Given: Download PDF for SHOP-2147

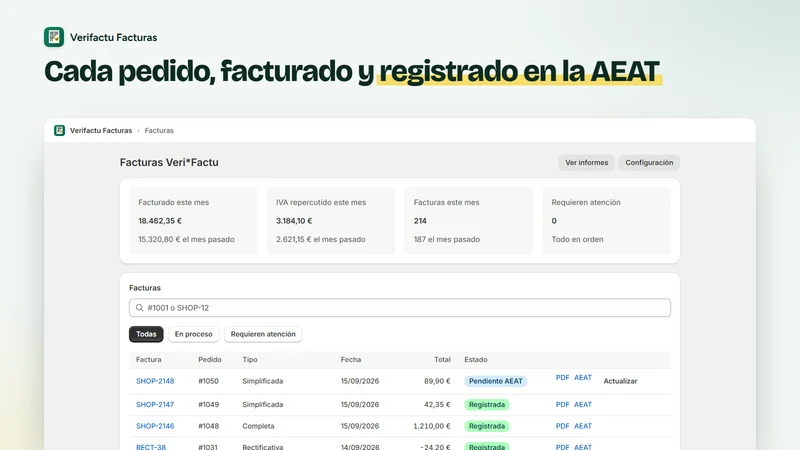Looking at the screenshot, I should 562,405.
